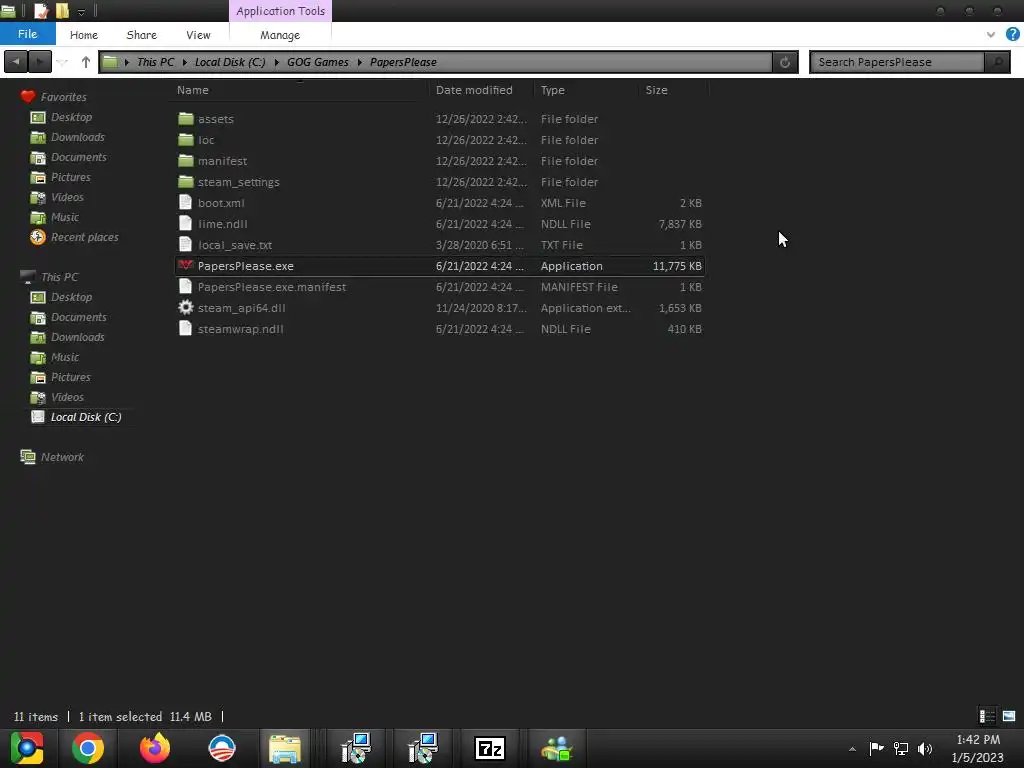Click Favorites in the navigation pane
Screen dimensions: 1024x768
pos(63,97)
